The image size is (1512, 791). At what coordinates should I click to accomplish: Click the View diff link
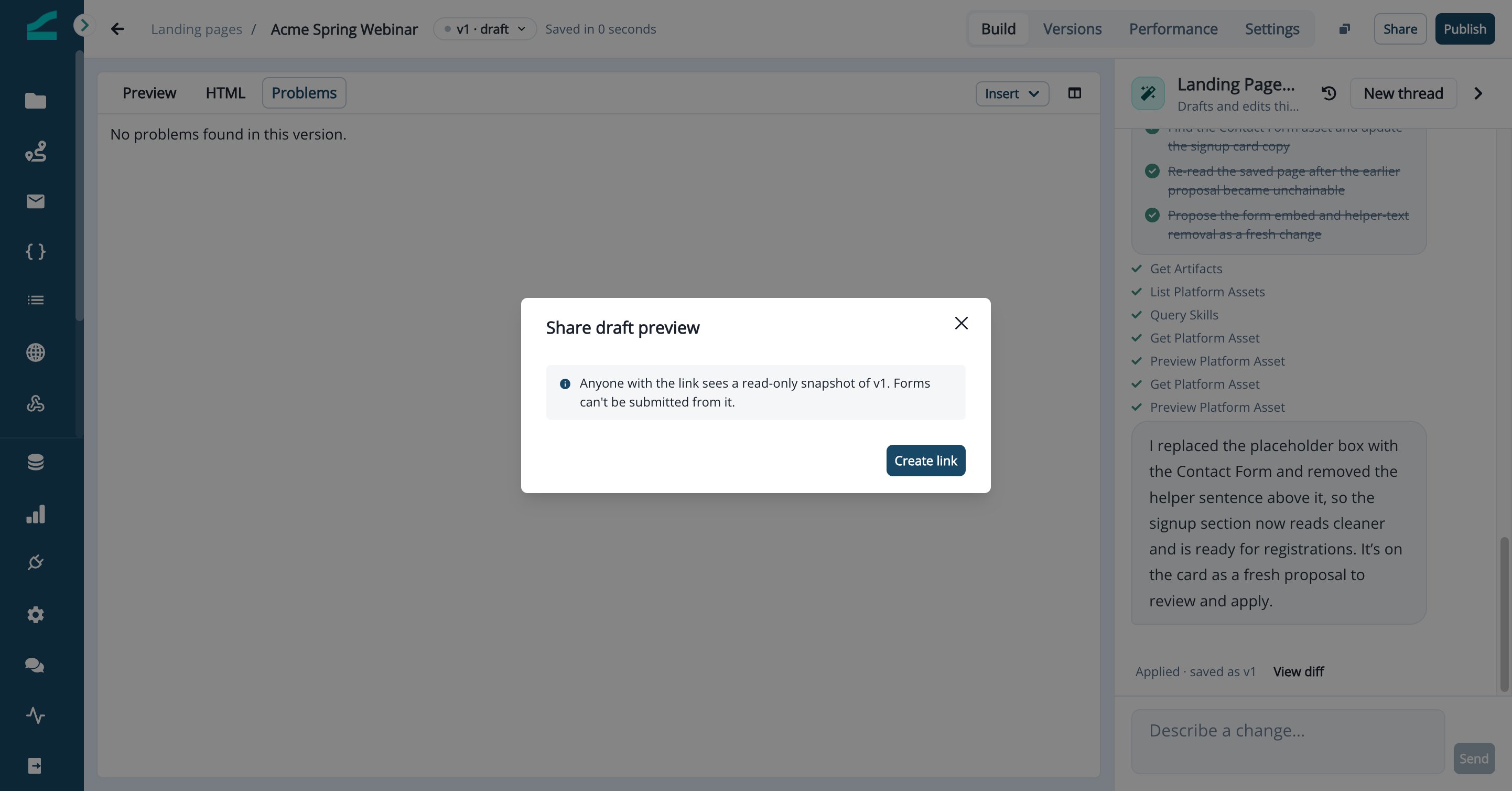click(x=1298, y=671)
